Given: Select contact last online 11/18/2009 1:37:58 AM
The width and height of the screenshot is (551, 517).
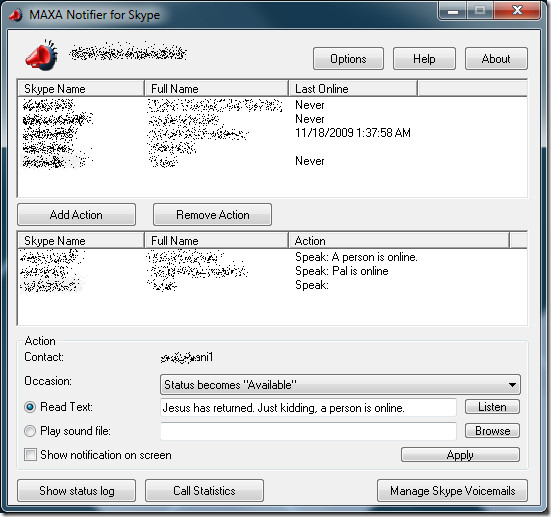Looking at the screenshot, I should [x=272, y=133].
